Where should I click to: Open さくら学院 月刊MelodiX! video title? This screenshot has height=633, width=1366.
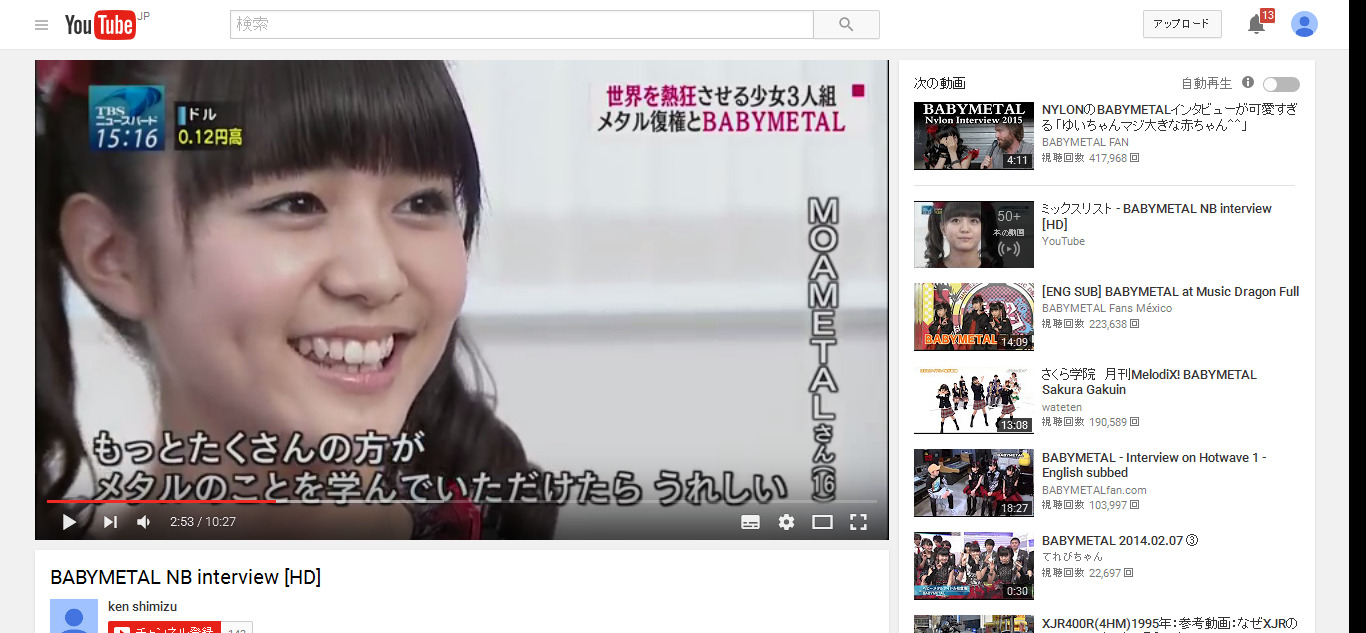point(1149,382)
